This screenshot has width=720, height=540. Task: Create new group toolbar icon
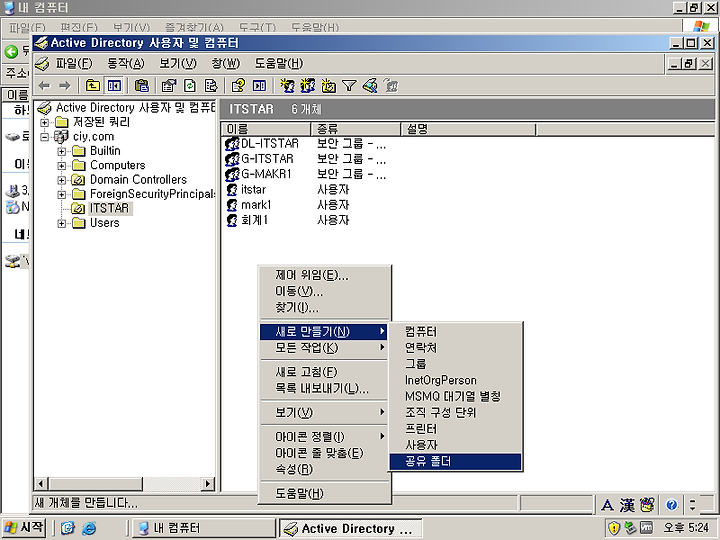(308, 86)
